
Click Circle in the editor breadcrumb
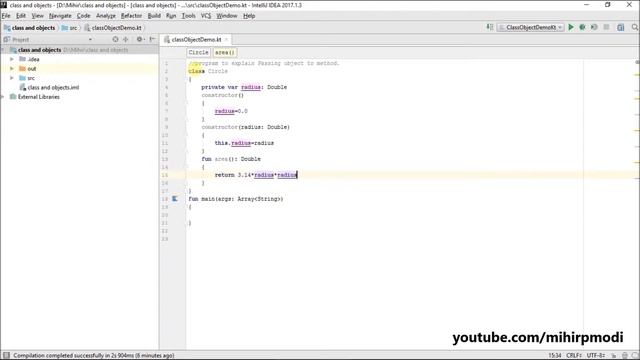click(x=199, y=53)
